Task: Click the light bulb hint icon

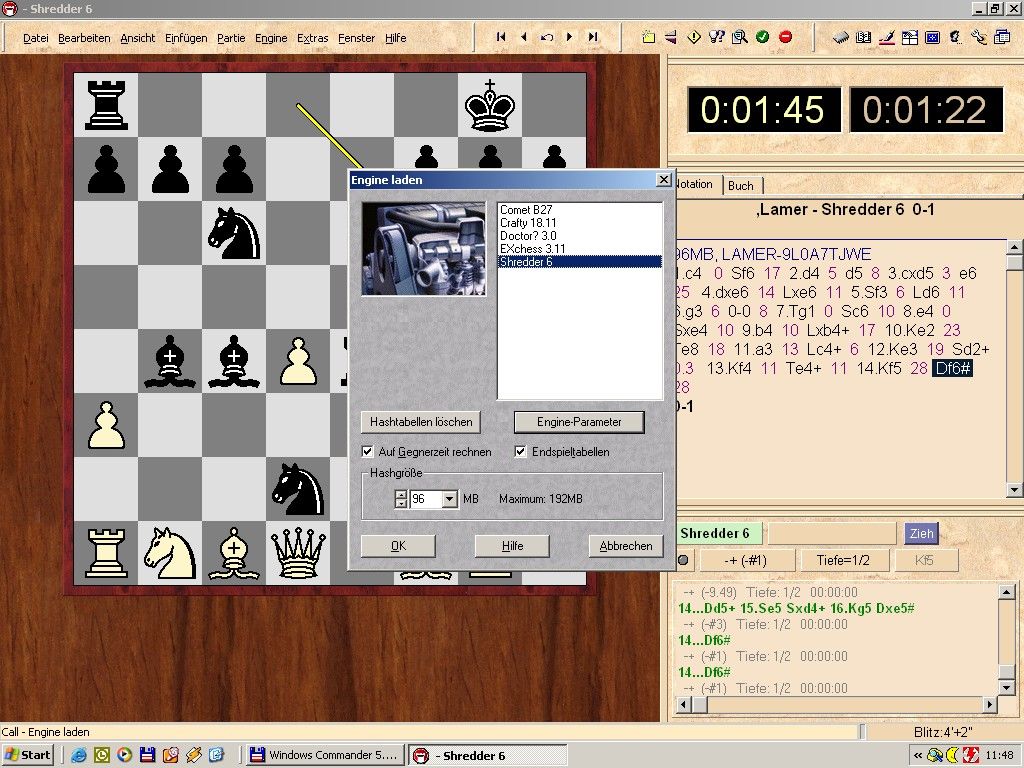Action: click(x=718, y=37)
